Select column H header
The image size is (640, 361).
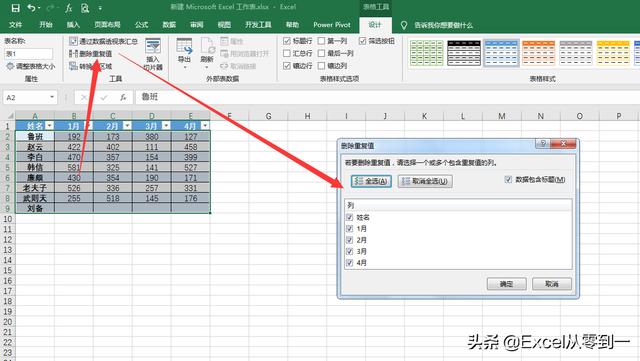(x=307, y=116)
